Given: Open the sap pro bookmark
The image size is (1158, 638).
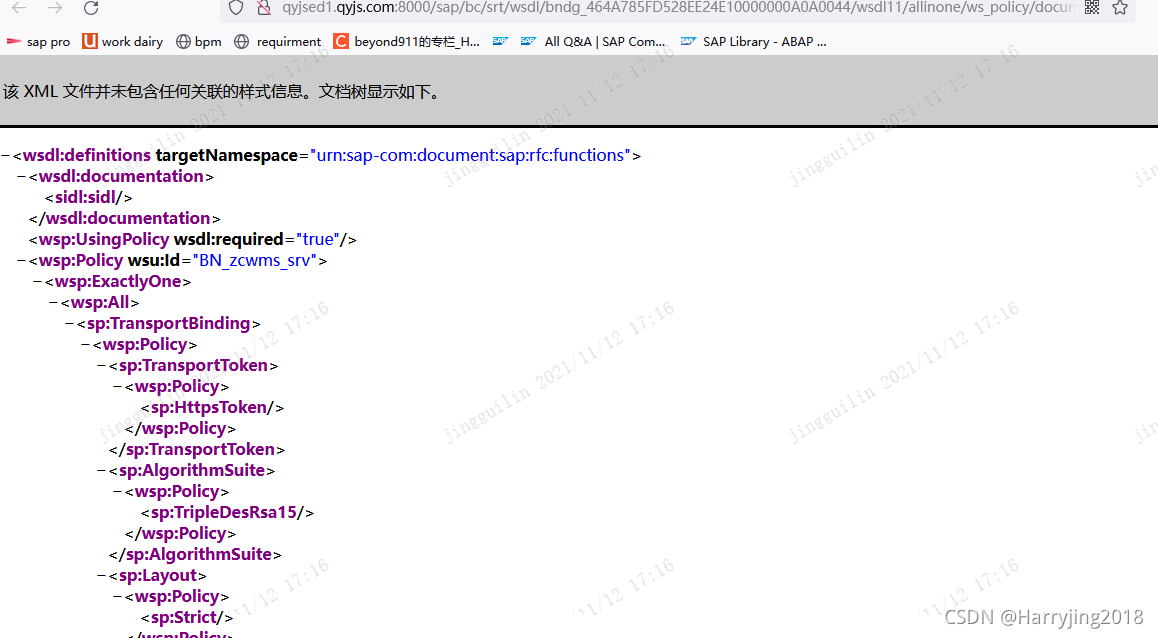Looking at the screenshot, I should click(x=38, y=42).
